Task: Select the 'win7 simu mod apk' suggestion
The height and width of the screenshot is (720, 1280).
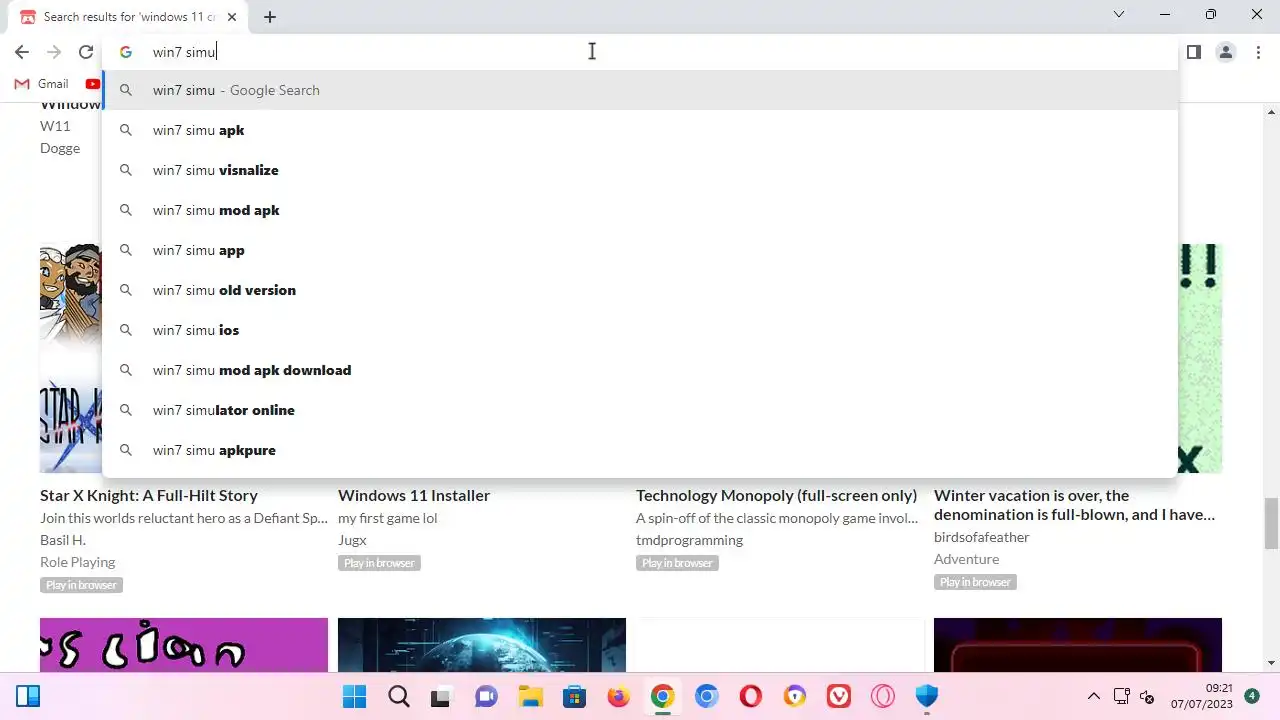Action: click(640, 210)
